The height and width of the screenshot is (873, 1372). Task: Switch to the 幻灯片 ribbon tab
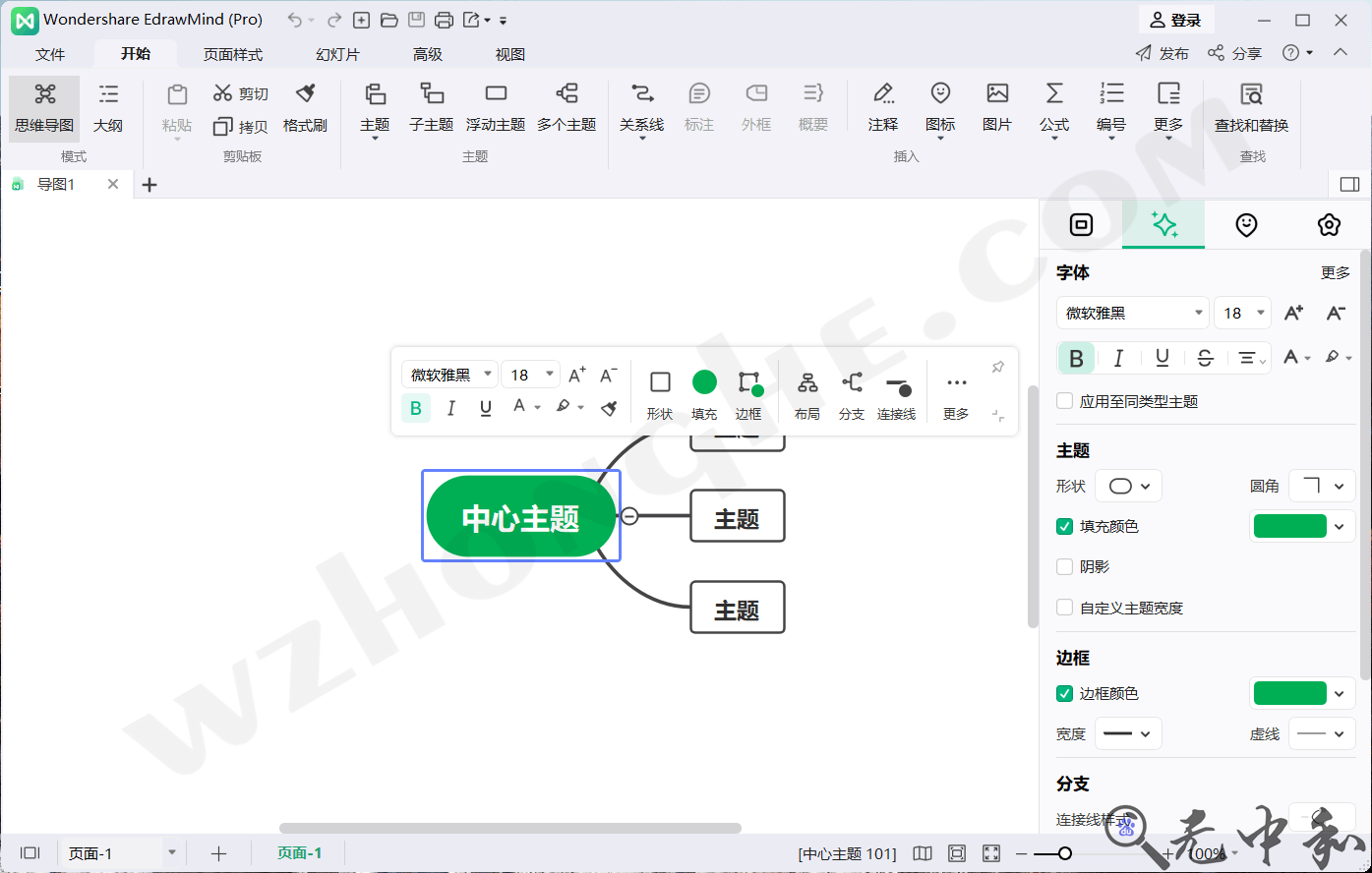(x=337, y=54)
